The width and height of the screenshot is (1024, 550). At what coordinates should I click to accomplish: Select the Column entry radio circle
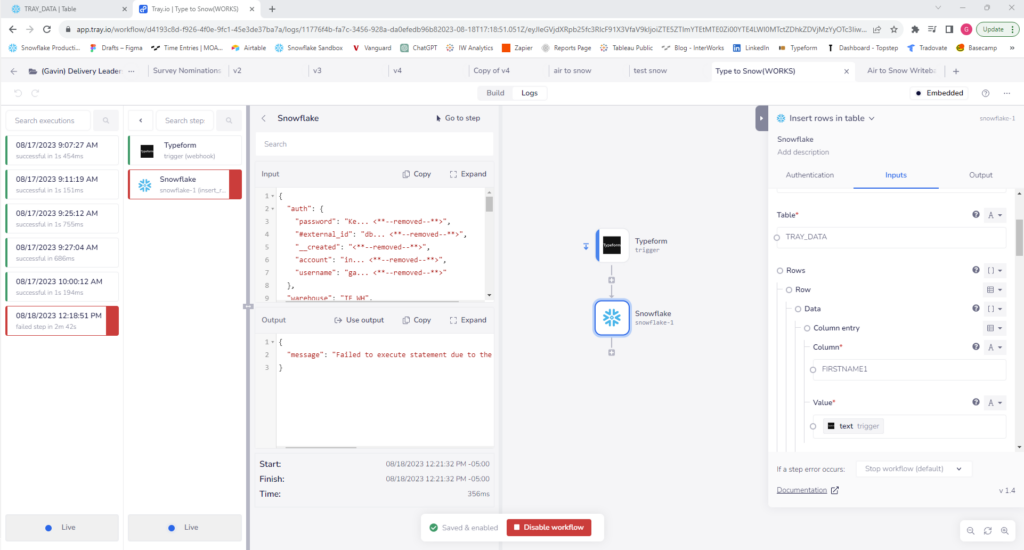(x=807, y=329)
